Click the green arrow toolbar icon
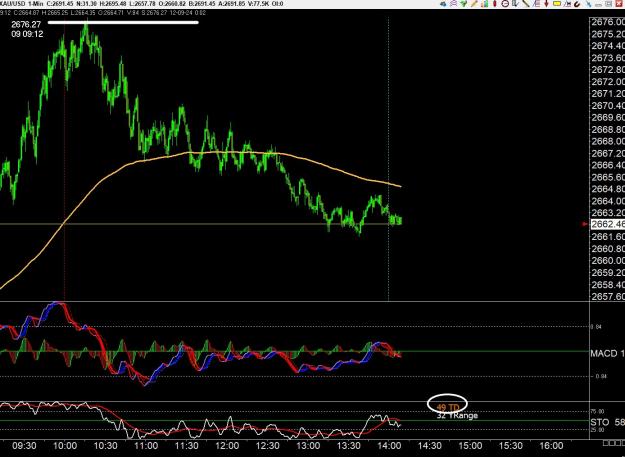Viewport: 625px width, 457px height. point(464,4)
